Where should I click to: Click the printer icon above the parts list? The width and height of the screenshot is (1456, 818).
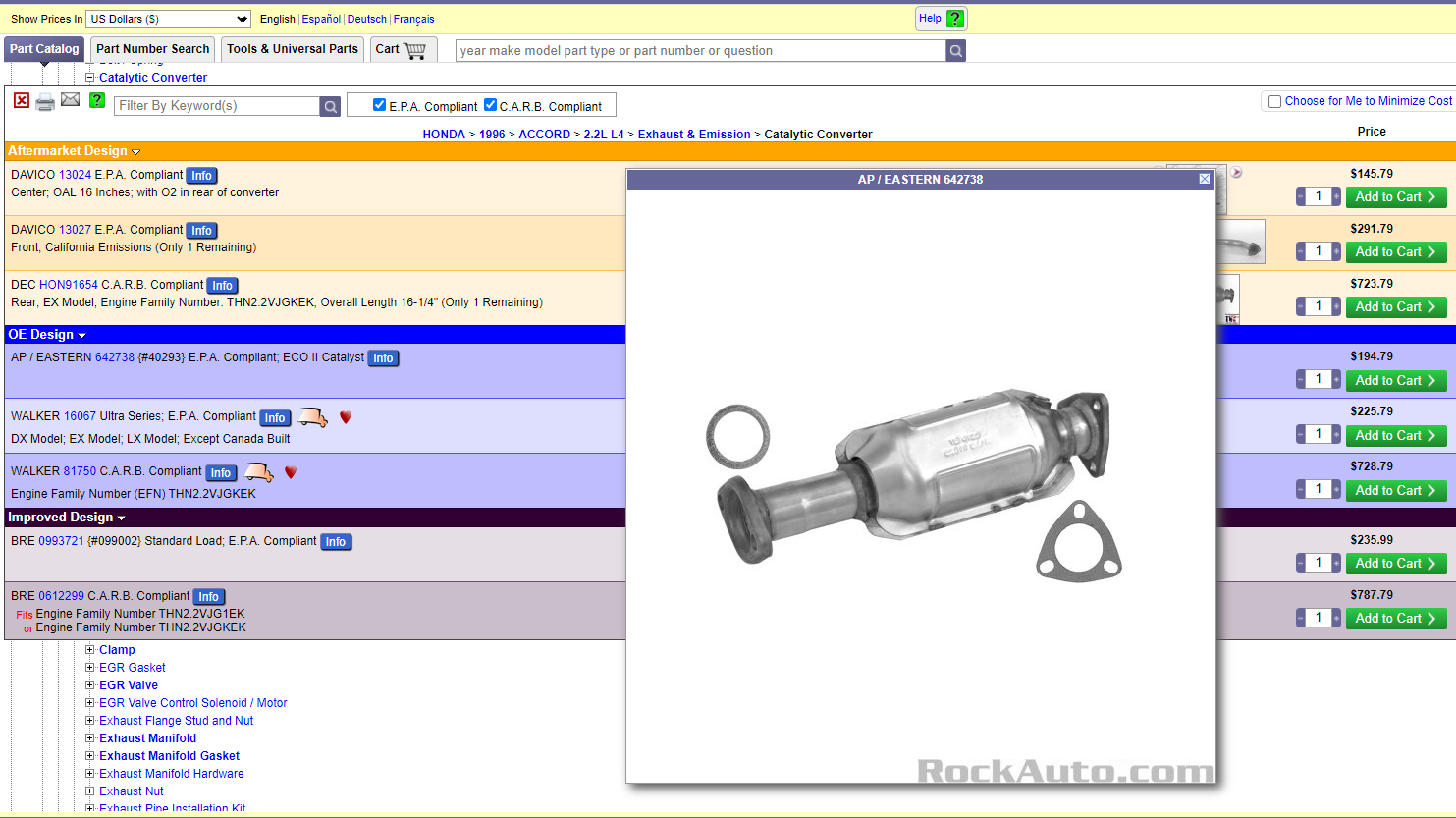tap(45, 102)
